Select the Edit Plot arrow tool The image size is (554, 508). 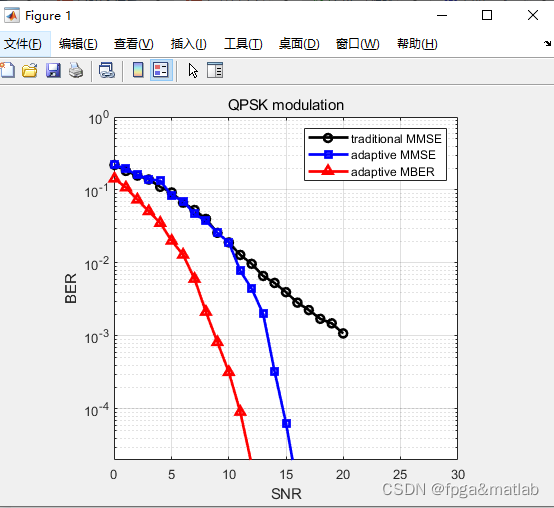click(193, 70)
